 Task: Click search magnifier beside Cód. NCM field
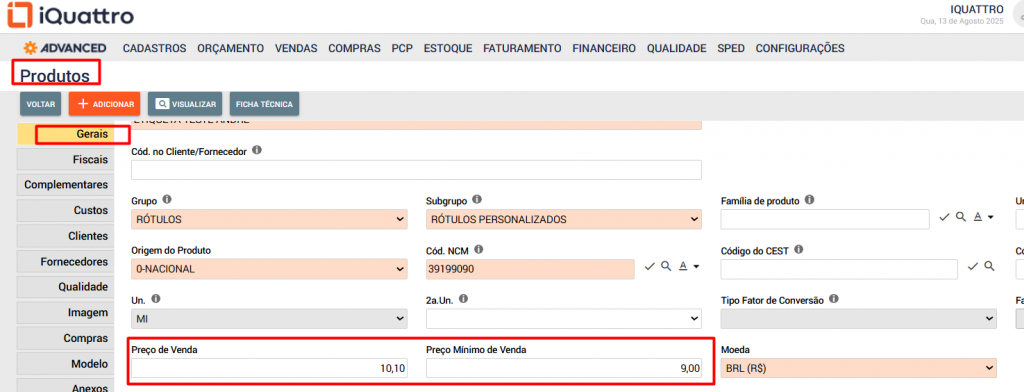coord(665,266)
